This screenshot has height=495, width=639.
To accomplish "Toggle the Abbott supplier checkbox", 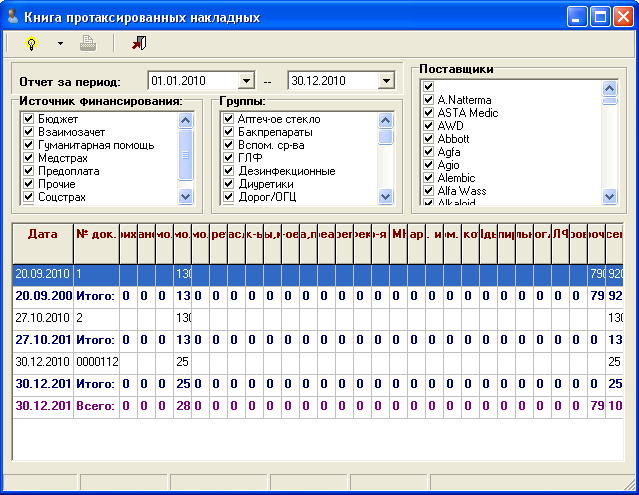I will click(429, 139).
